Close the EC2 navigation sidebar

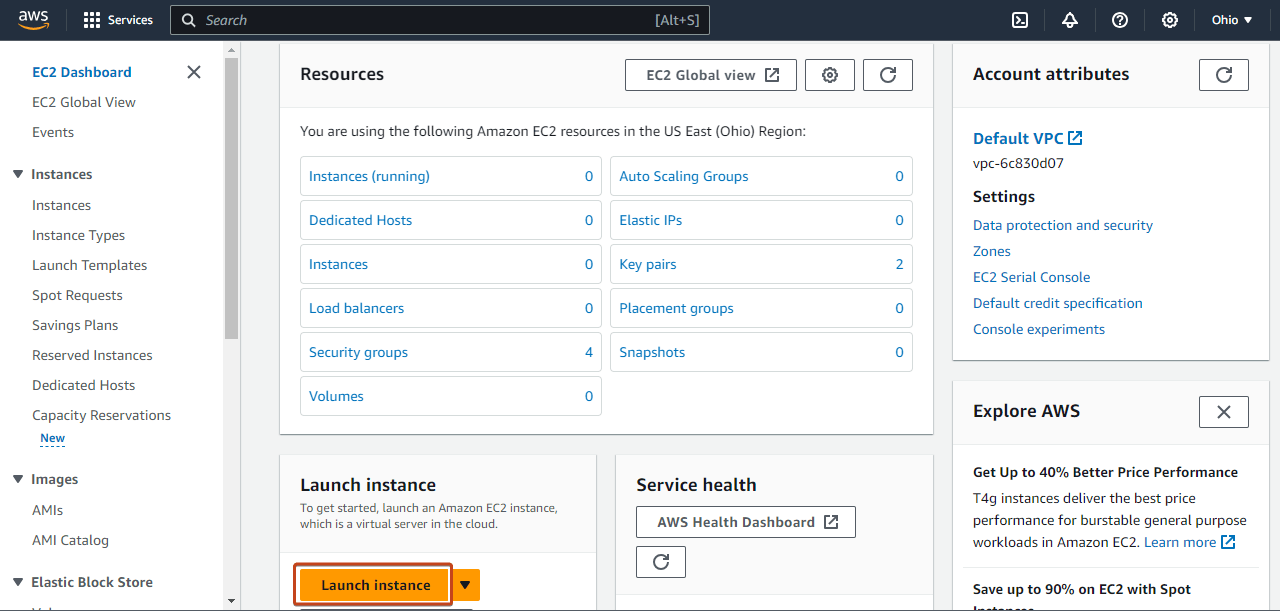pos(194,72)
